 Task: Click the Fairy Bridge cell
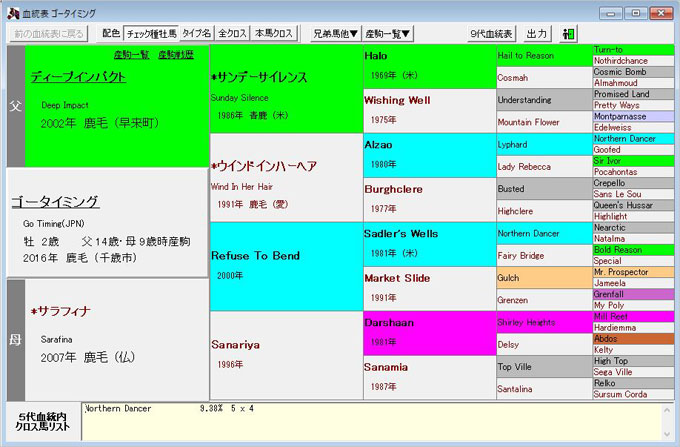(x=544, y=256)
